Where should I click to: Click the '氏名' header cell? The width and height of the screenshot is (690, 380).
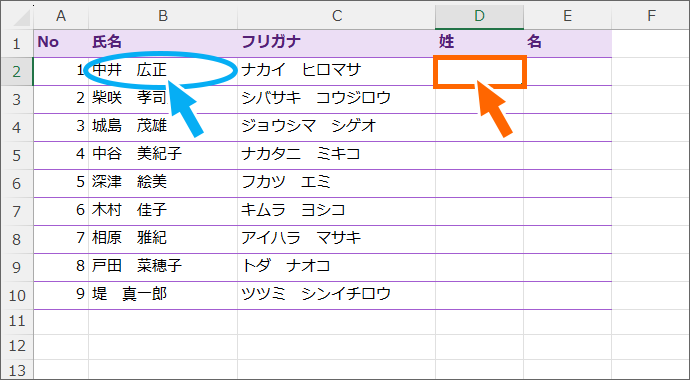coord(163,44)
